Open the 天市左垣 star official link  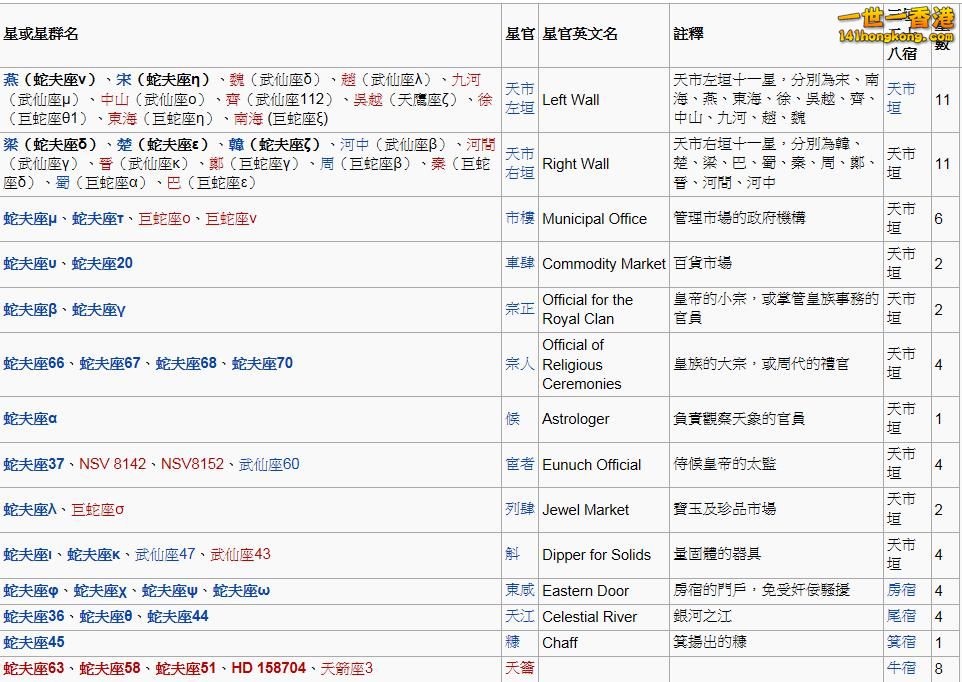click(519, 99)
